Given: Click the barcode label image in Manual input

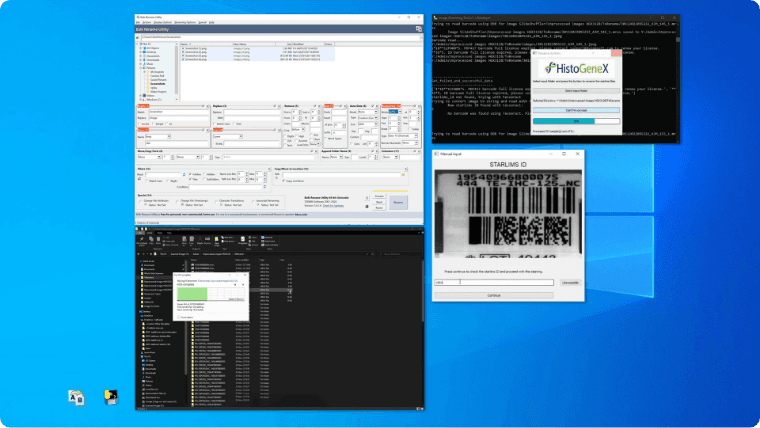Looking at the screenshot, I should pyautogui.click(x=508, y=214).
